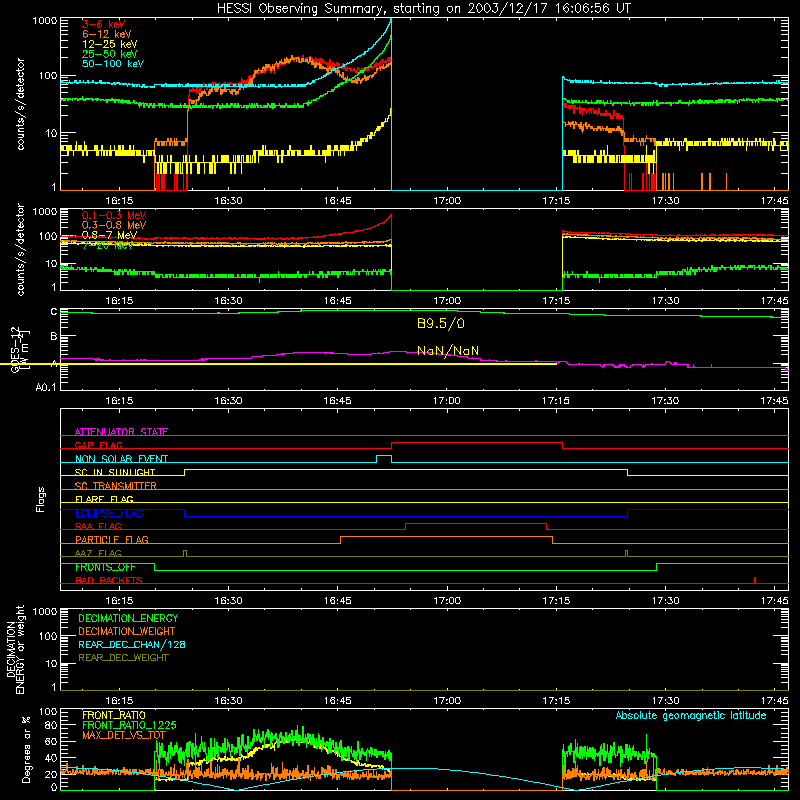Image resolution: width=800 pixels, height=800 pixels.
Task: Click the MAX_DET_VS_TOT legend entry
Action: click(124, 735)
